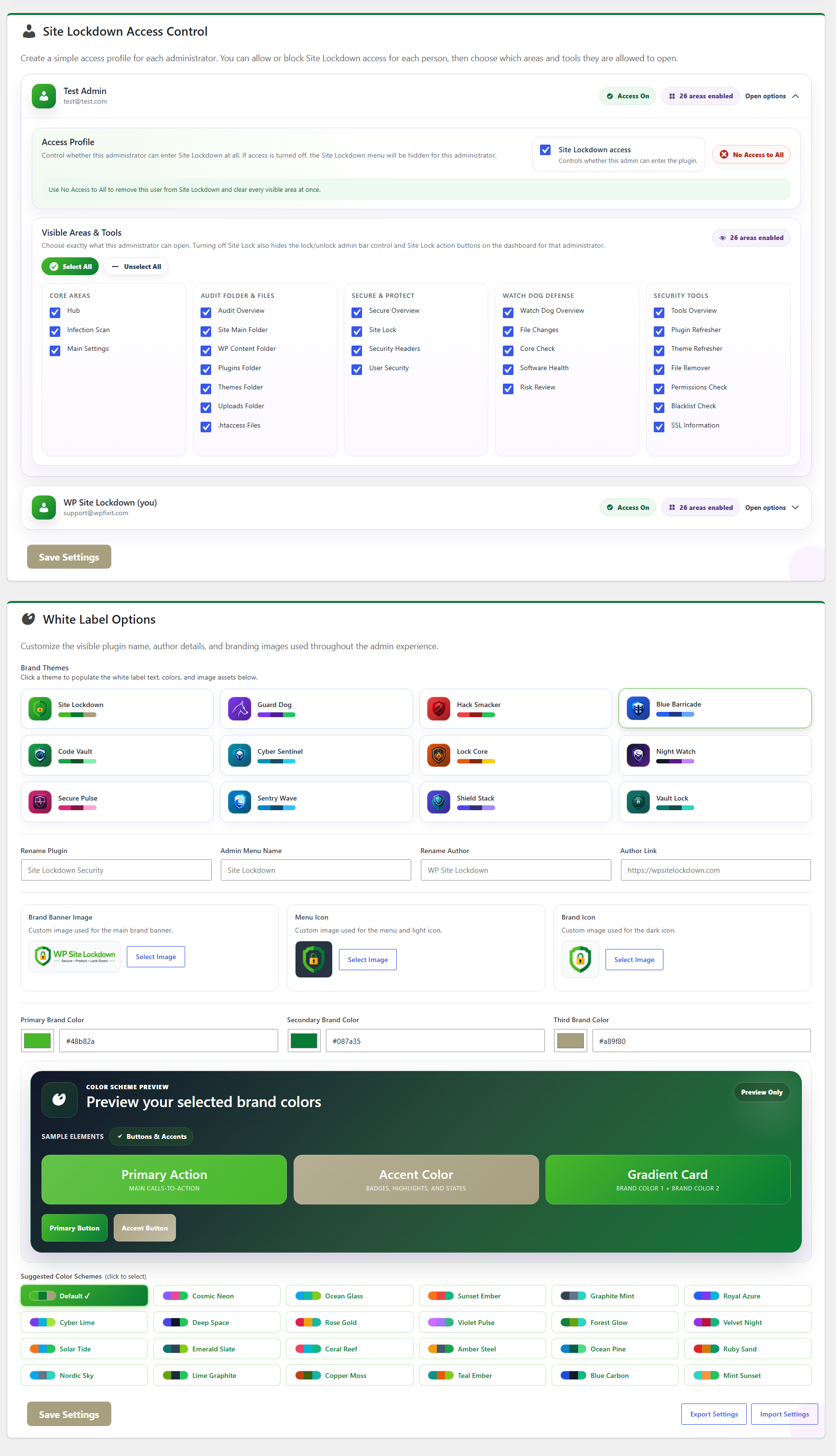Screen dimensions: 836x1456
Task: Open the Third Brand Color swatch
Action: point(570,1040)
